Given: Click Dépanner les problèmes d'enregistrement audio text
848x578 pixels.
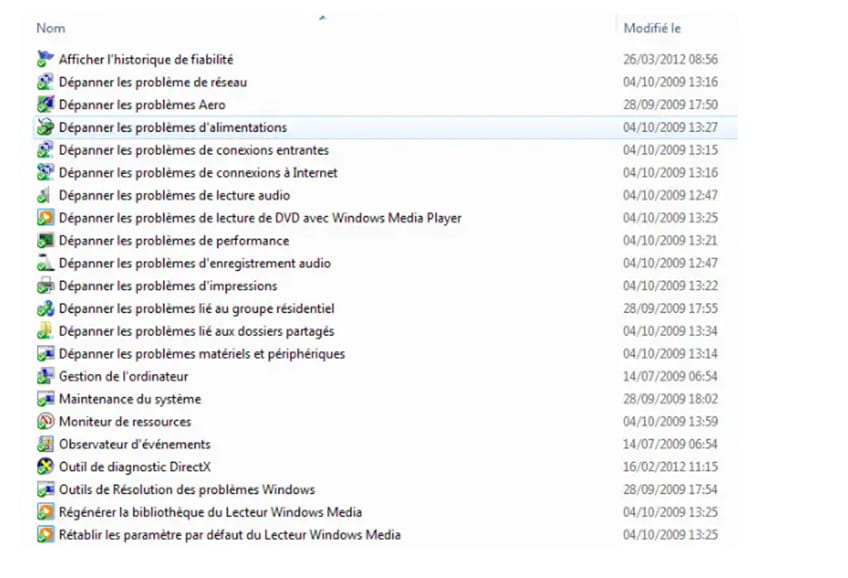Looking at the screenshot, I should coord(195,263).
